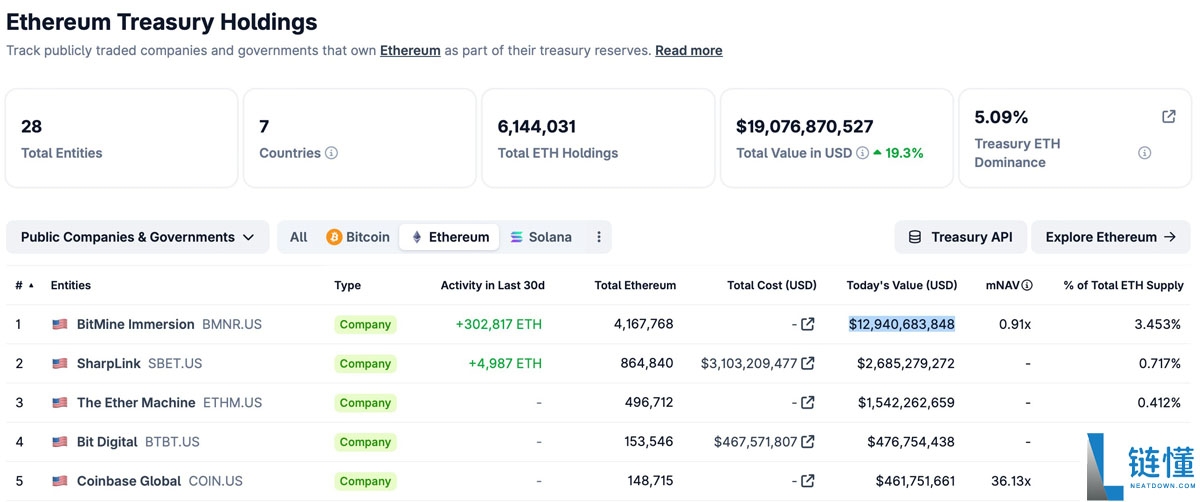
Task: Switch to the Bitcoin tab
Action: 358,237
